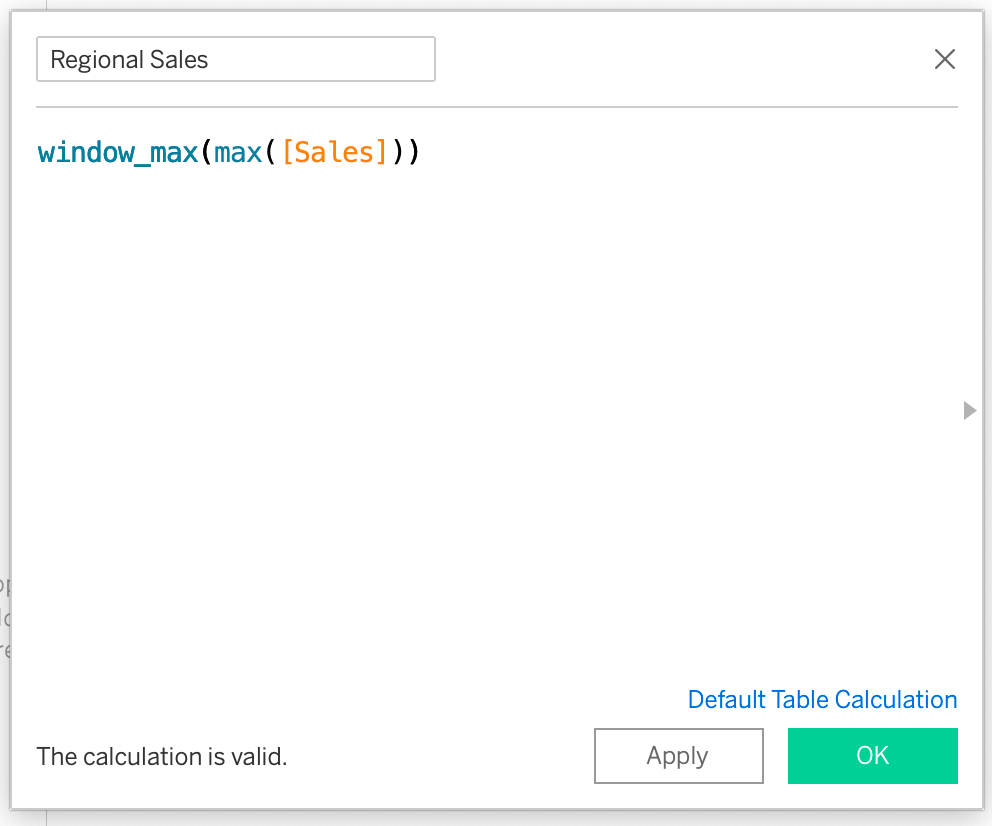Expand the function reference side panel
This screenshot has height=826, width=992.
(x=968, y=410)
